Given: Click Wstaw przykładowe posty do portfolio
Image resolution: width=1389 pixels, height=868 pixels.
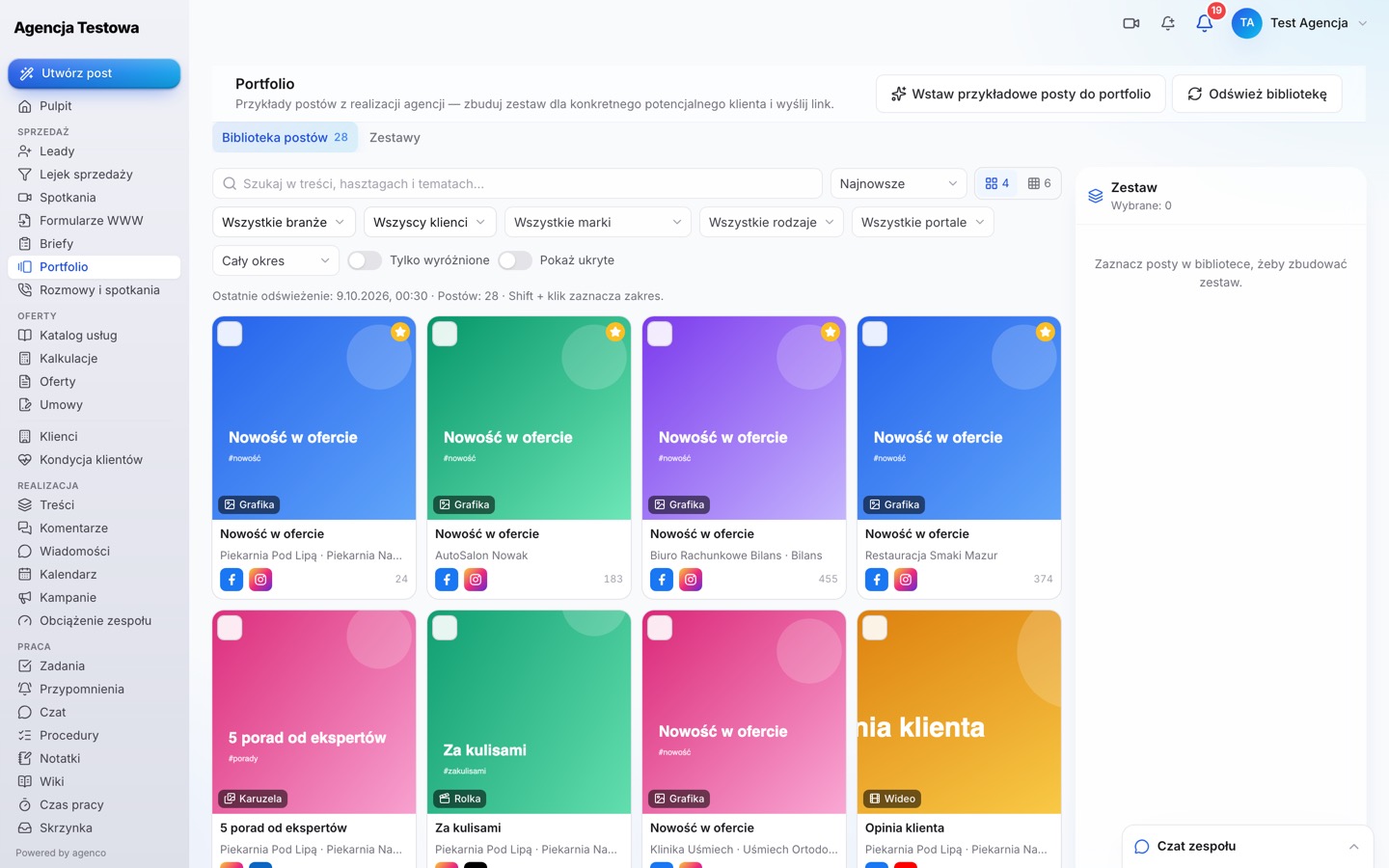Looking at the screenshot, I should click(x=1021, y=94).
